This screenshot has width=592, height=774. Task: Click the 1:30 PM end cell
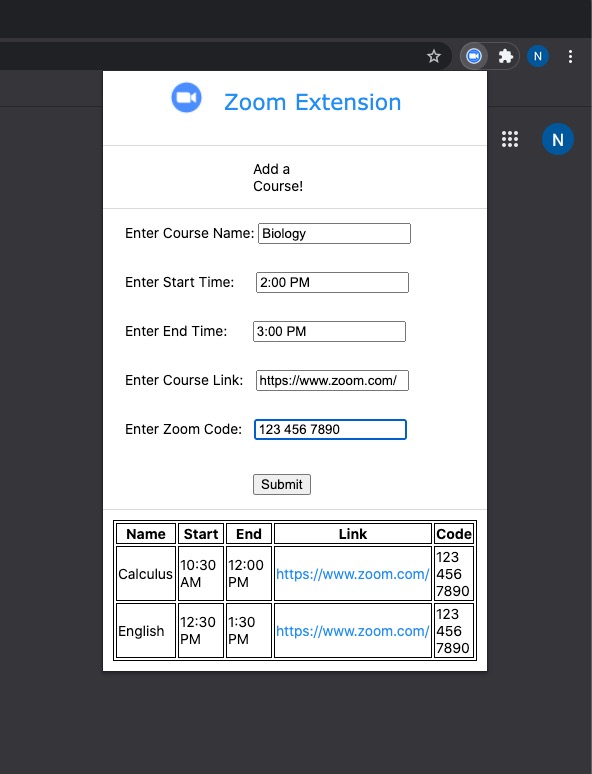point(248,630)
